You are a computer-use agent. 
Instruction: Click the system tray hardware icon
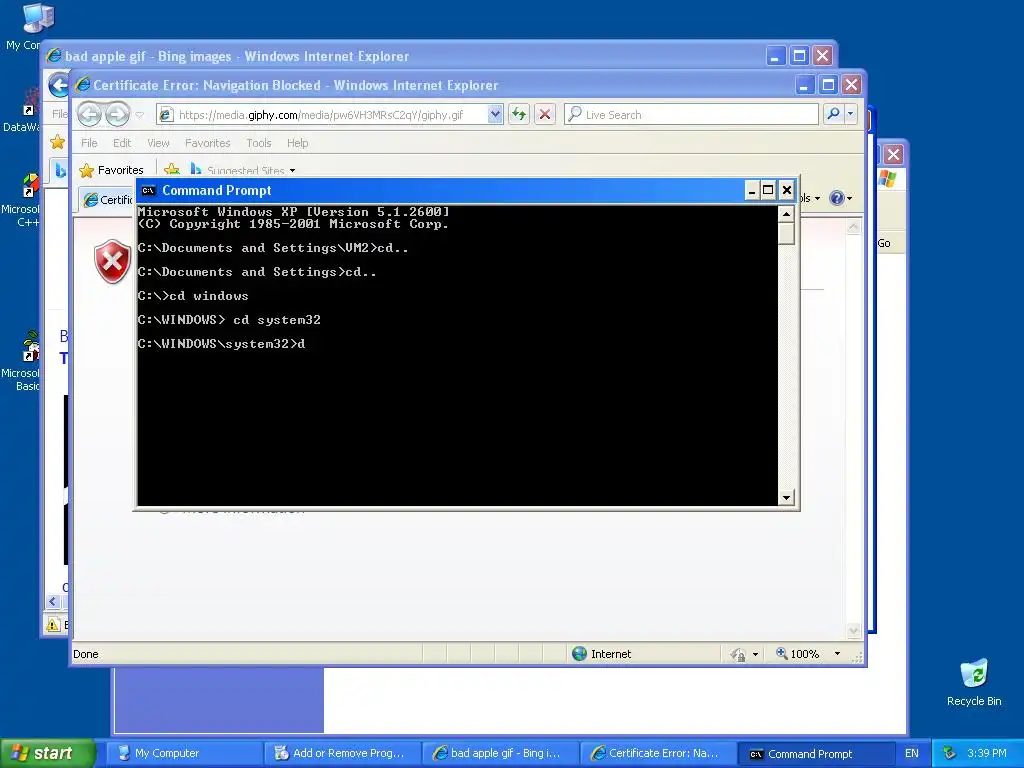click(x=950, y=753)
